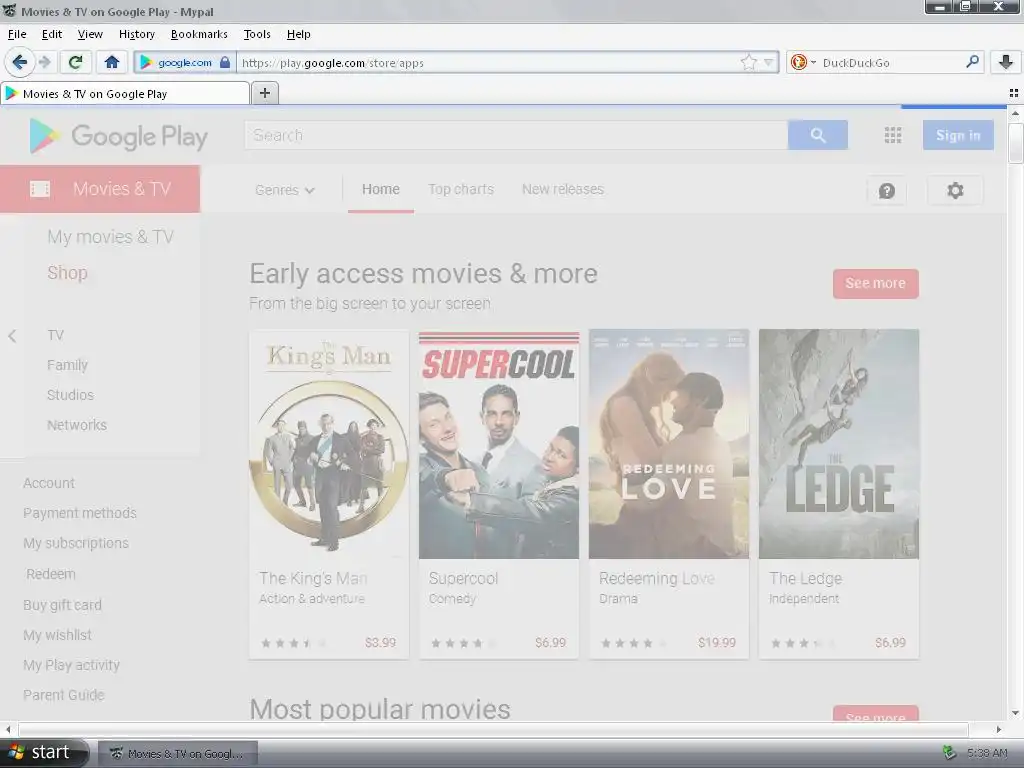Screen dimensions: 1024x768
Task: Bookmark this page with the star icon
Action: coord(748,63)
